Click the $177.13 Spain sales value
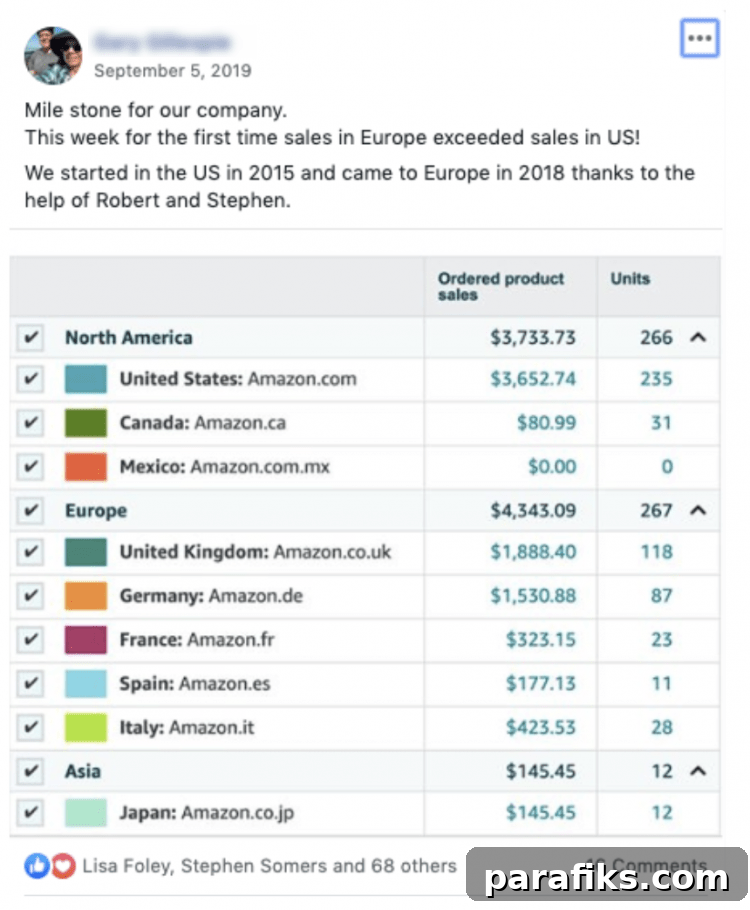750x910 pixels. point(540,684)
